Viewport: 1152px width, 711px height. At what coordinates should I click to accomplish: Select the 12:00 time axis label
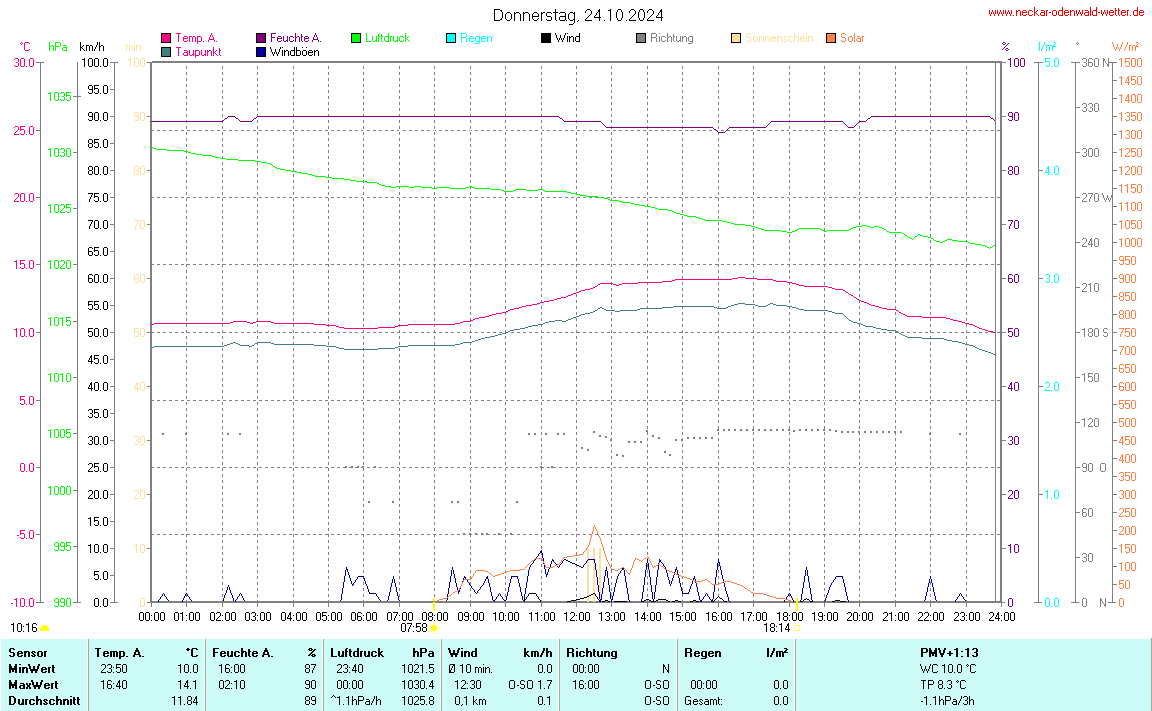[x=577, y=617]
